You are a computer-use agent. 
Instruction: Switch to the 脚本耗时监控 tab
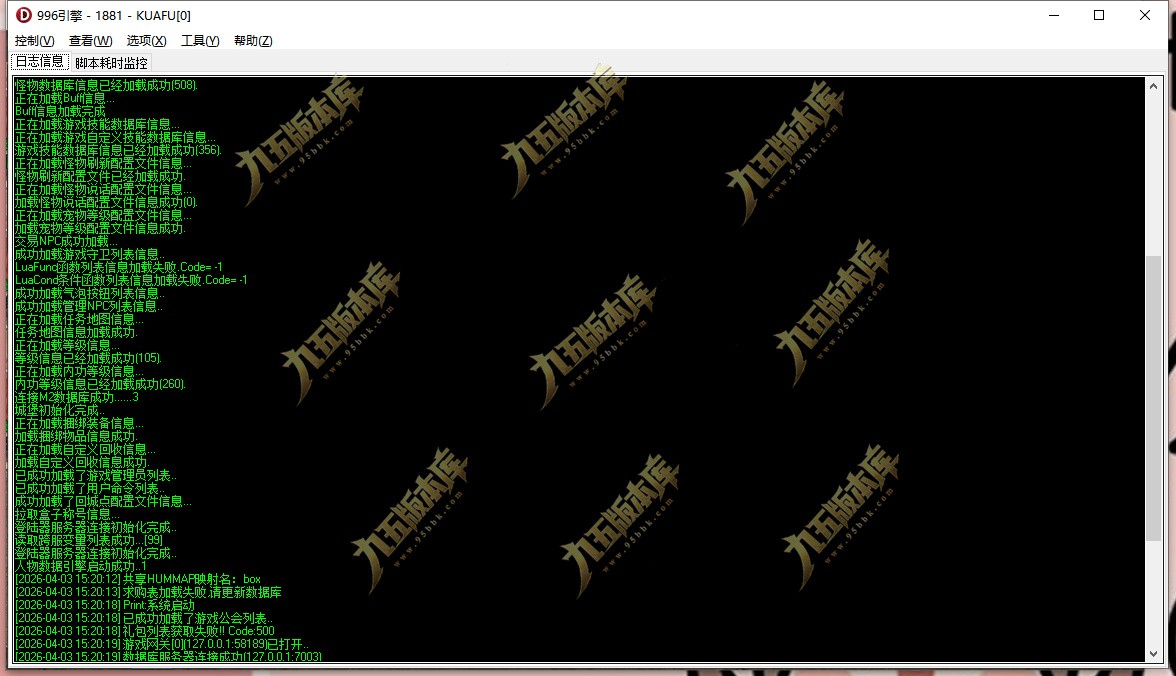tap(111, 64)
